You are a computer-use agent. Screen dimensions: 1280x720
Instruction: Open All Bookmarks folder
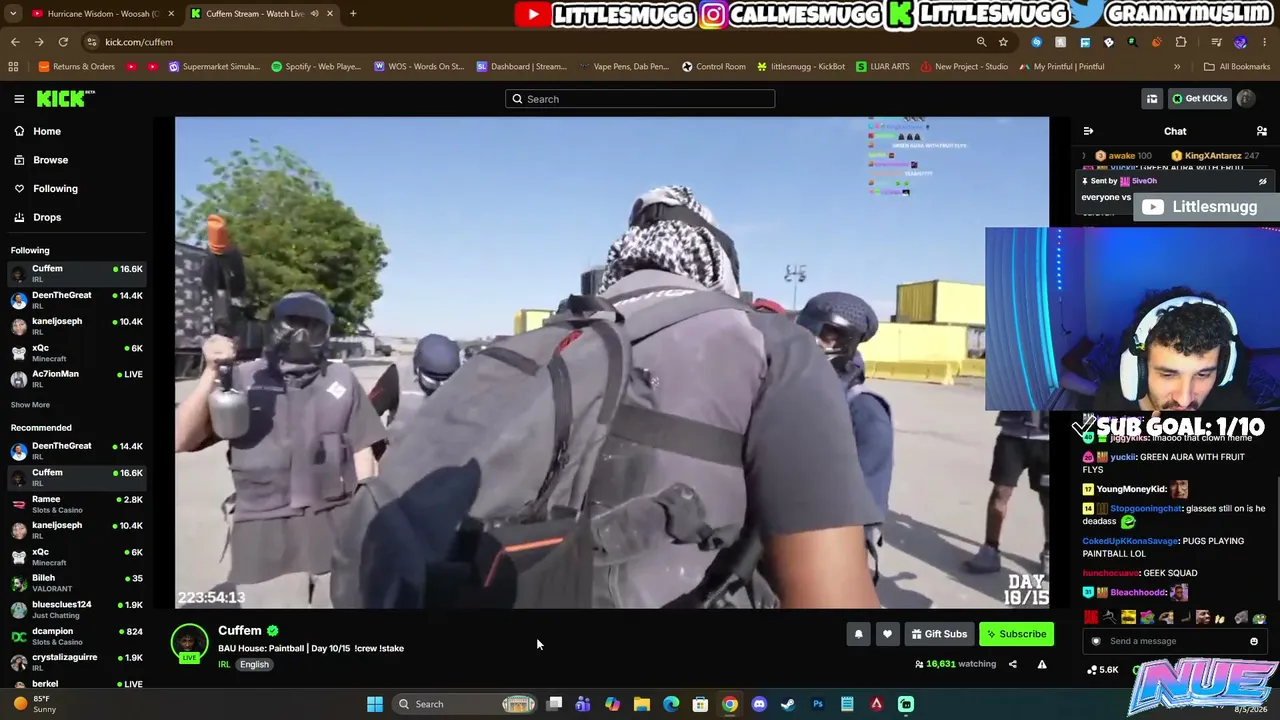coord(1237,67)
